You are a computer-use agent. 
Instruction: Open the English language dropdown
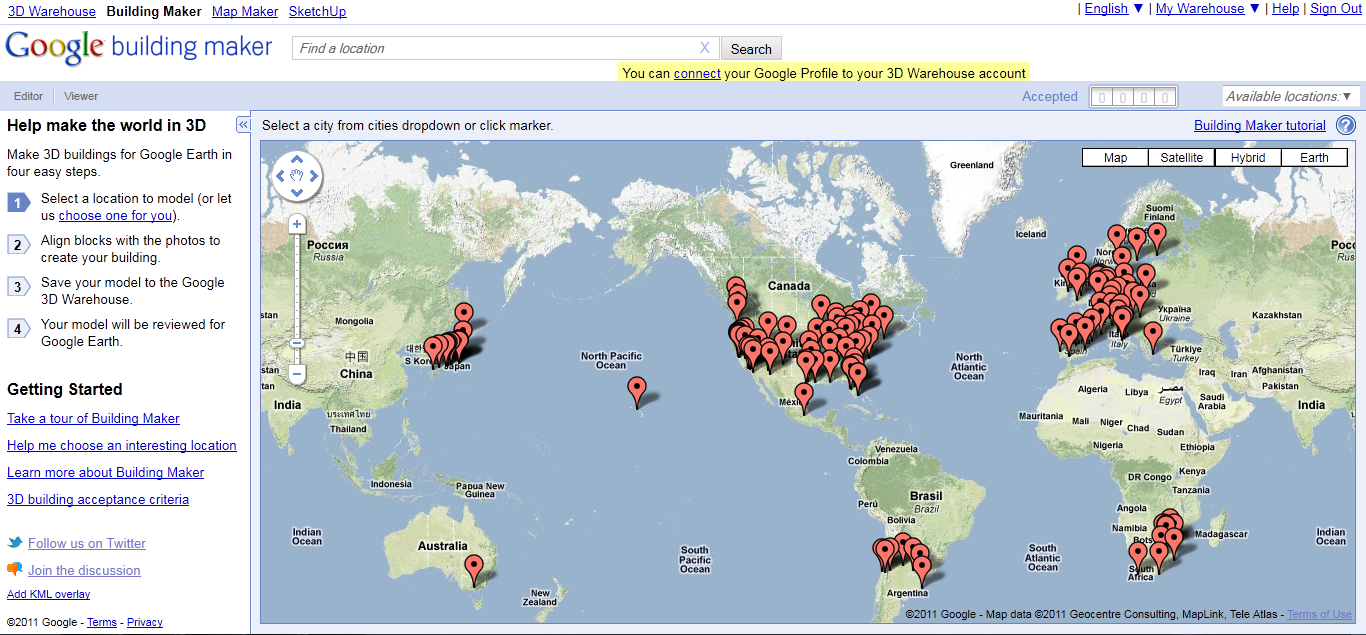click(1114, 9)
